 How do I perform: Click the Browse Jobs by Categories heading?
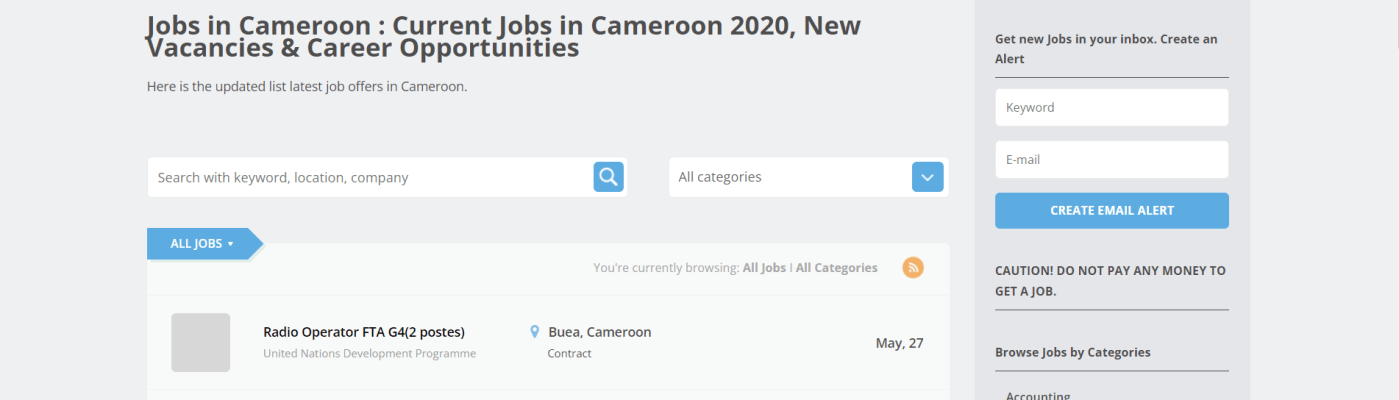point(1072,352)
